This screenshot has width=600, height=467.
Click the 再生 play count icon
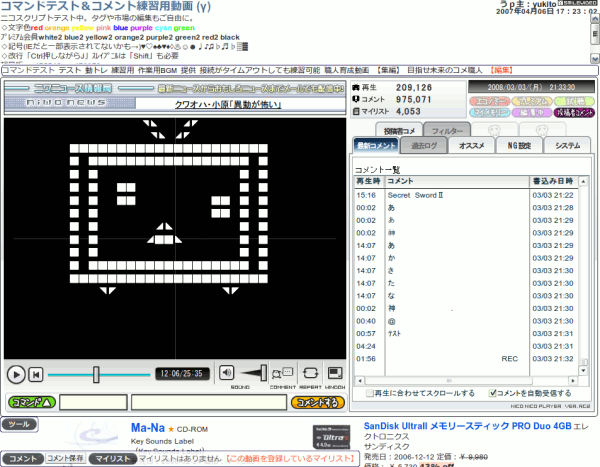(x=356, y=88)
